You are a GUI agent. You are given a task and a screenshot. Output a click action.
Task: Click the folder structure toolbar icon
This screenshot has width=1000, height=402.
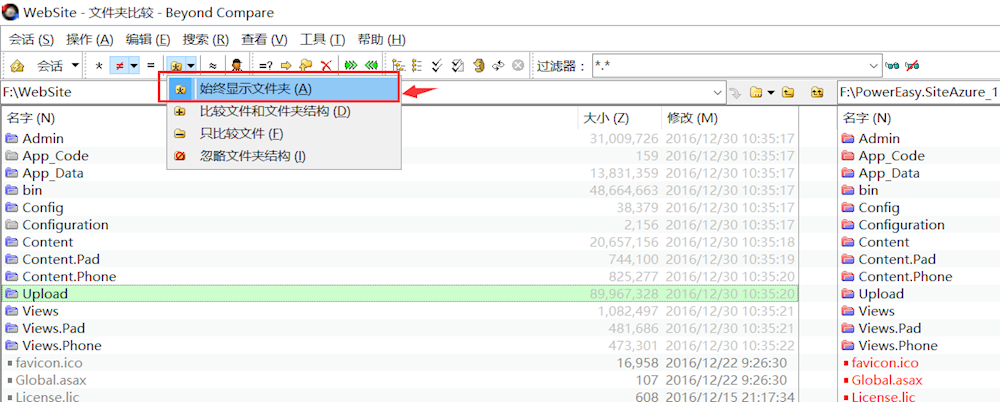pyautogui.click(x=175, y=65)
